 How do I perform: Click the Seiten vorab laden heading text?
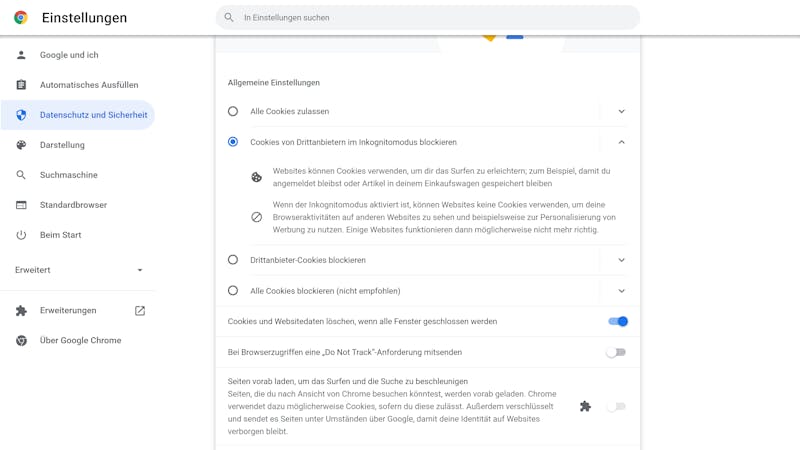point(347,381)
